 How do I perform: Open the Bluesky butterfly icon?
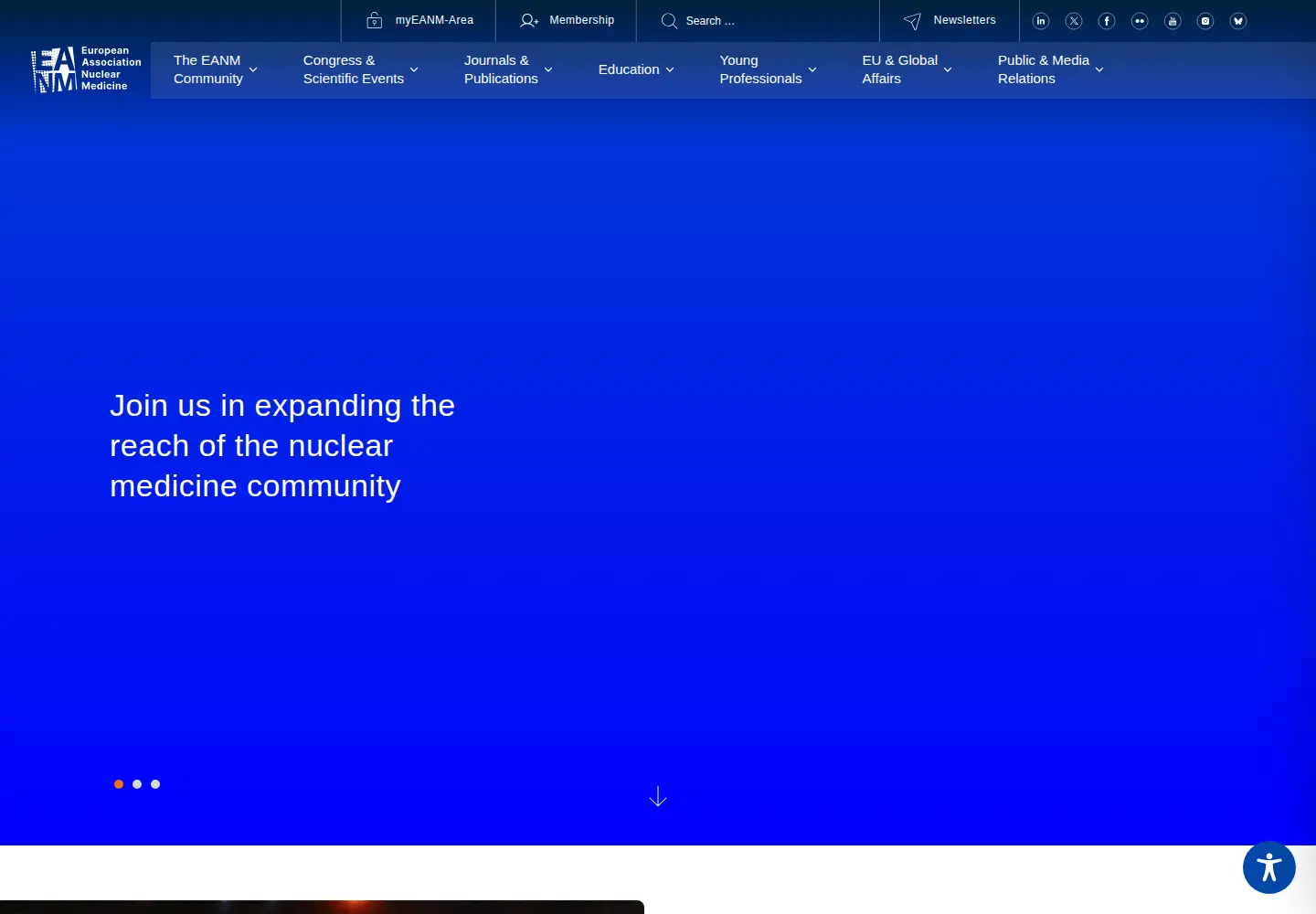[1238, 21]
